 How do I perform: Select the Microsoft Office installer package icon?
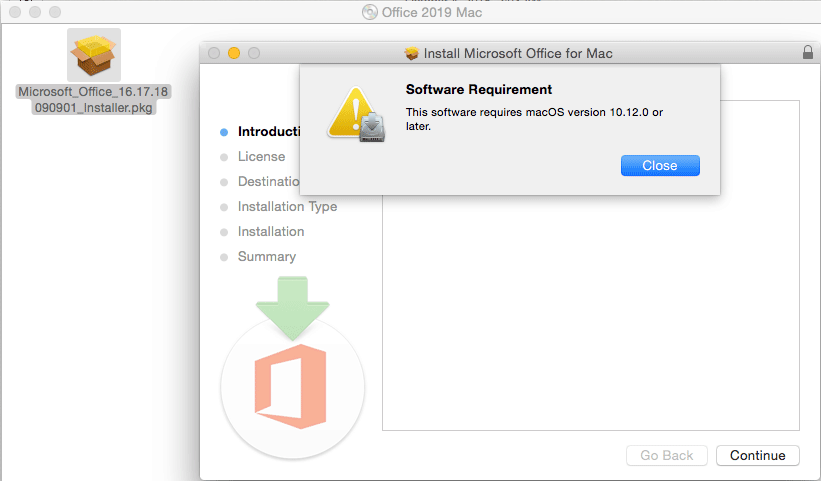pyautogui.click(x=94, y=55)
